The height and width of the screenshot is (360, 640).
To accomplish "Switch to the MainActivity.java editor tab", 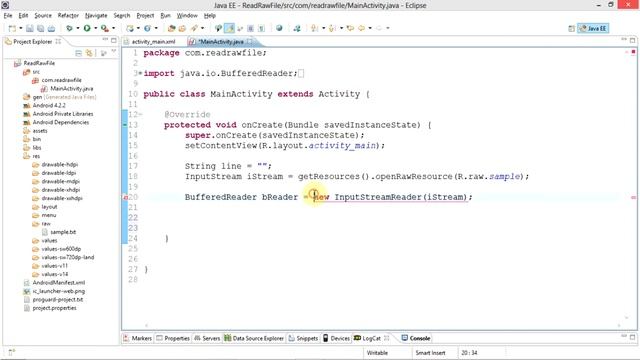I will point(221,42).
